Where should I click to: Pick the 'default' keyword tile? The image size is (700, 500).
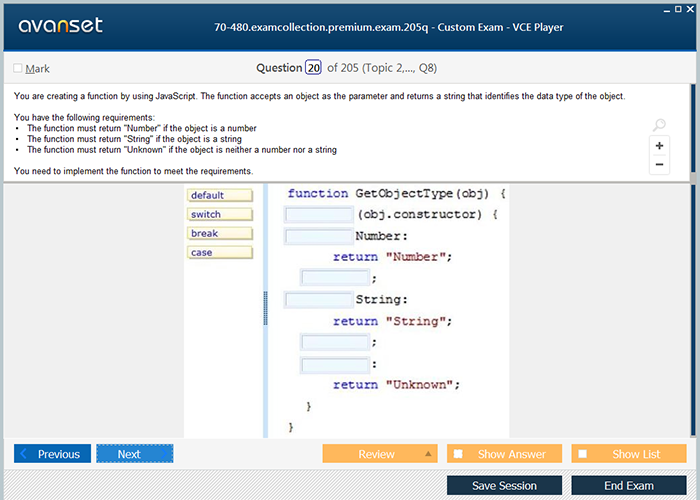[220, 195]
